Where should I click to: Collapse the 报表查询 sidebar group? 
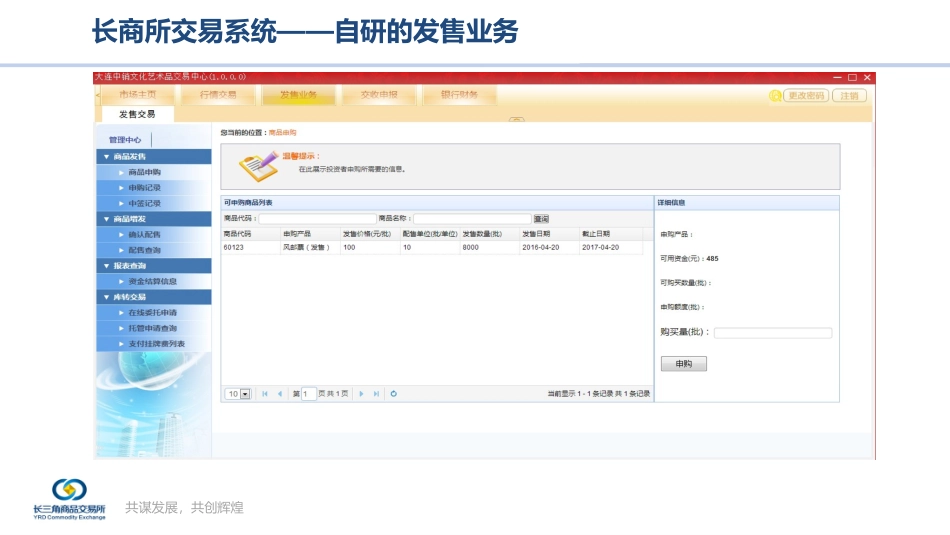click(x=154, y=265)
